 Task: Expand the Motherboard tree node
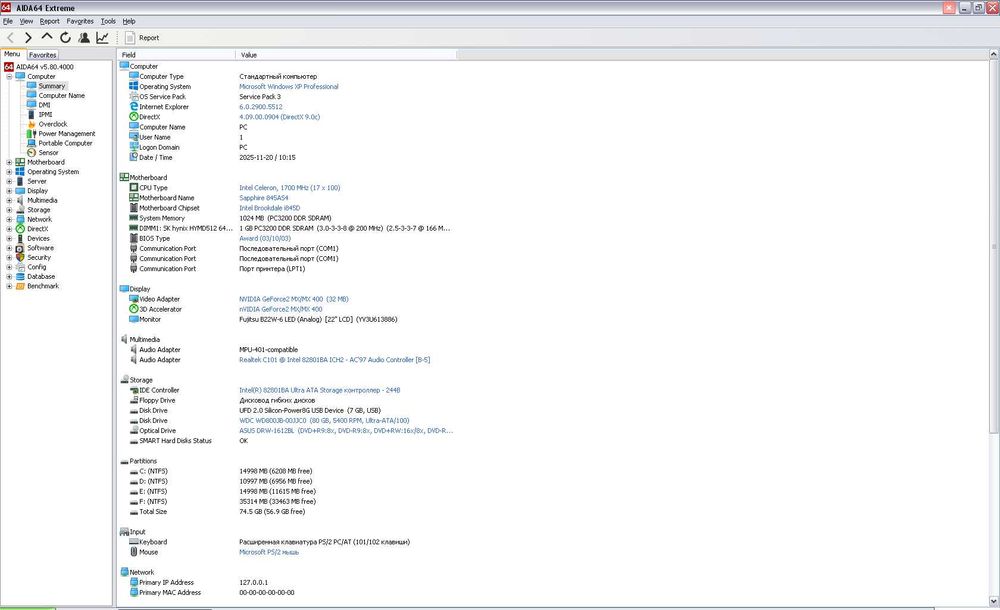tap(10, 162)
